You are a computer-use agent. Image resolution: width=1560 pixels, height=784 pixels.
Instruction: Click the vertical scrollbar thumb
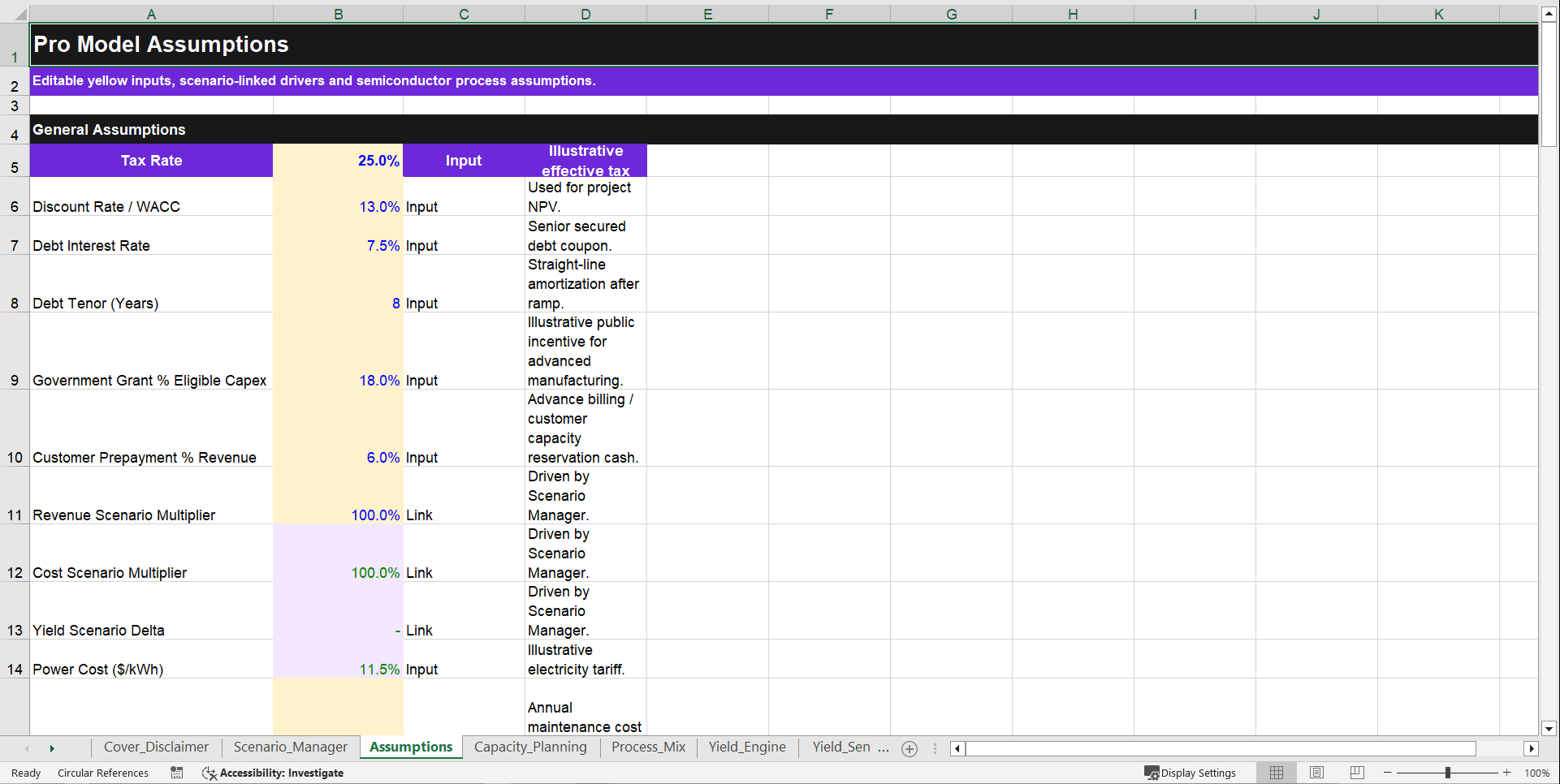click(1549, 84)
